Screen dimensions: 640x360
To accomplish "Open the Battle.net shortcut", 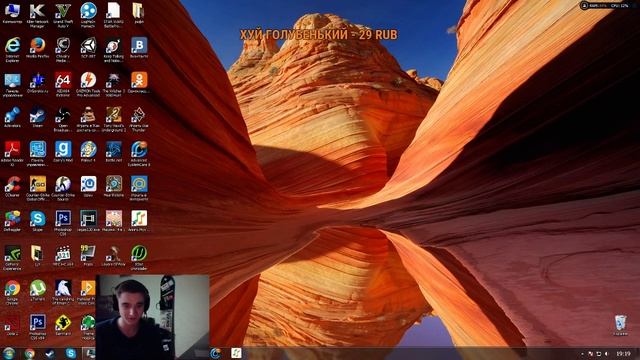I will pyautogui.click(x=113, y=152).
